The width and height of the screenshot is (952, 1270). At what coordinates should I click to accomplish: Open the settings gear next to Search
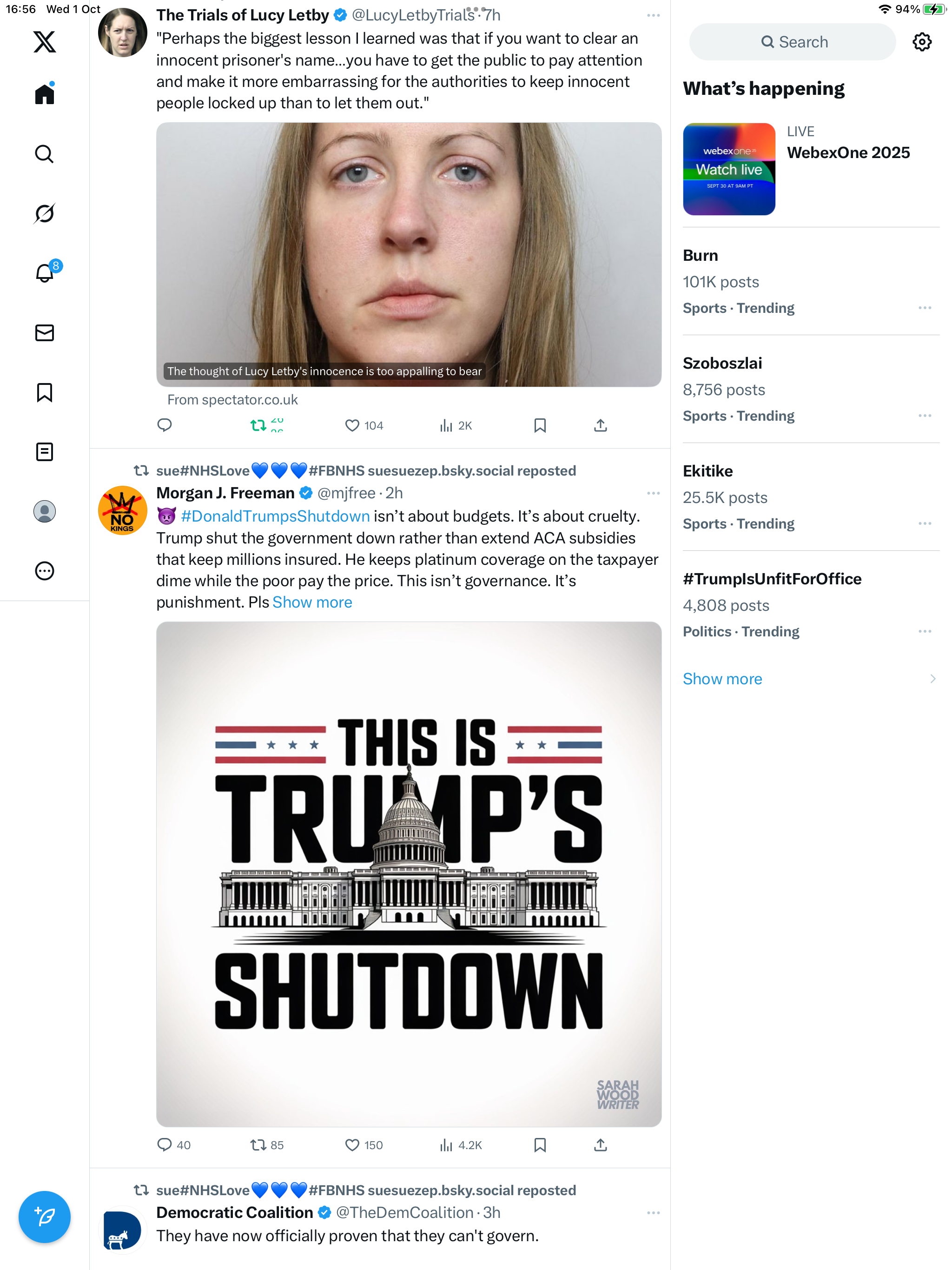922,42
